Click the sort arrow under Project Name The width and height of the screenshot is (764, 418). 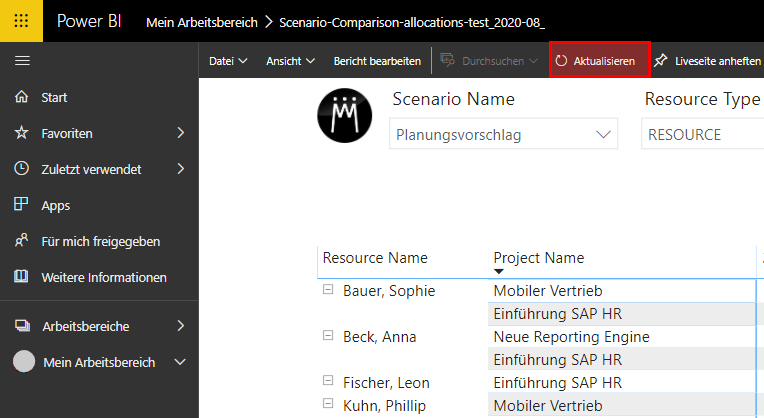498,271
